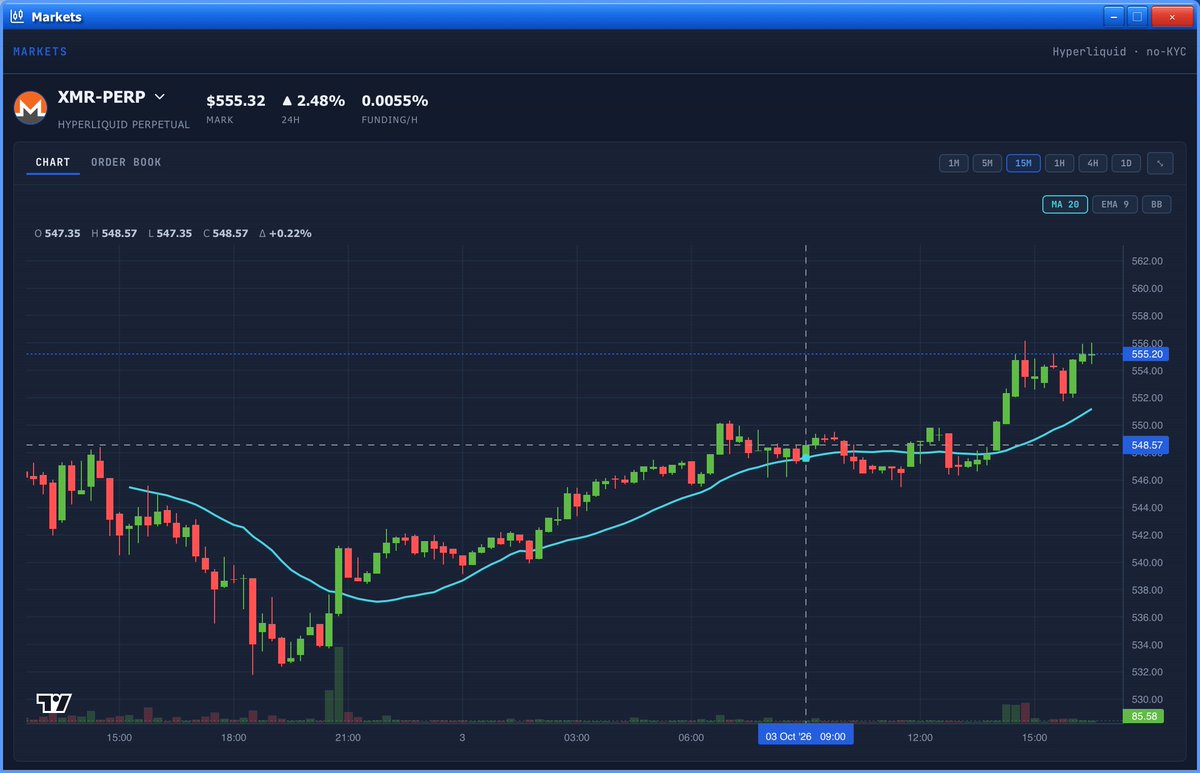Viewport: 1200px width, 773px height.
Task: Click the 2.48% 24H change value
Action: pos(314,101)
